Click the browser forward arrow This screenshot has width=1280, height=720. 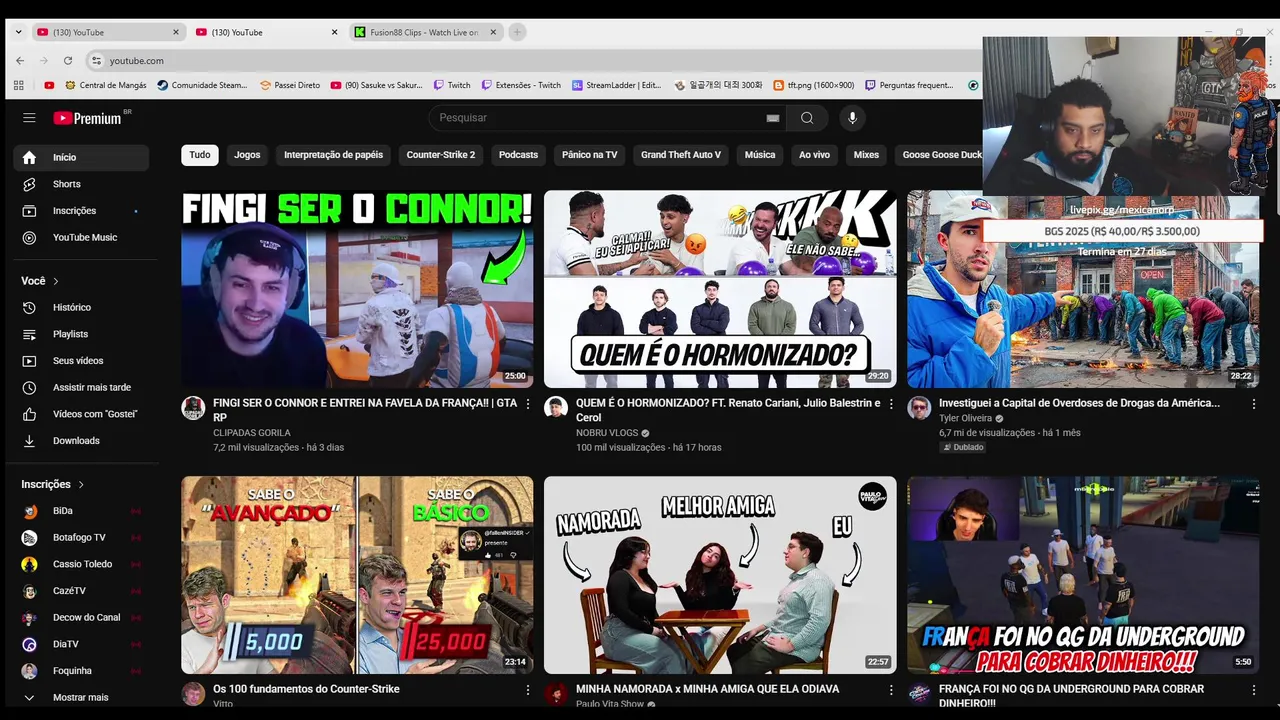(44, 61)
